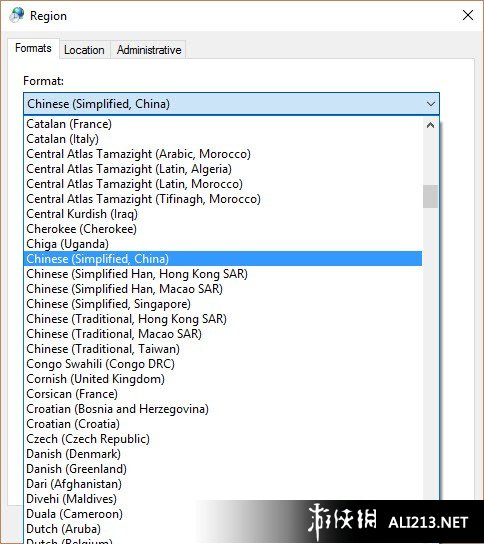This screenshot has height=544, width=484.
Task: Pick Czech (Czech Republic) format
Action: click(x=224, y=439)
